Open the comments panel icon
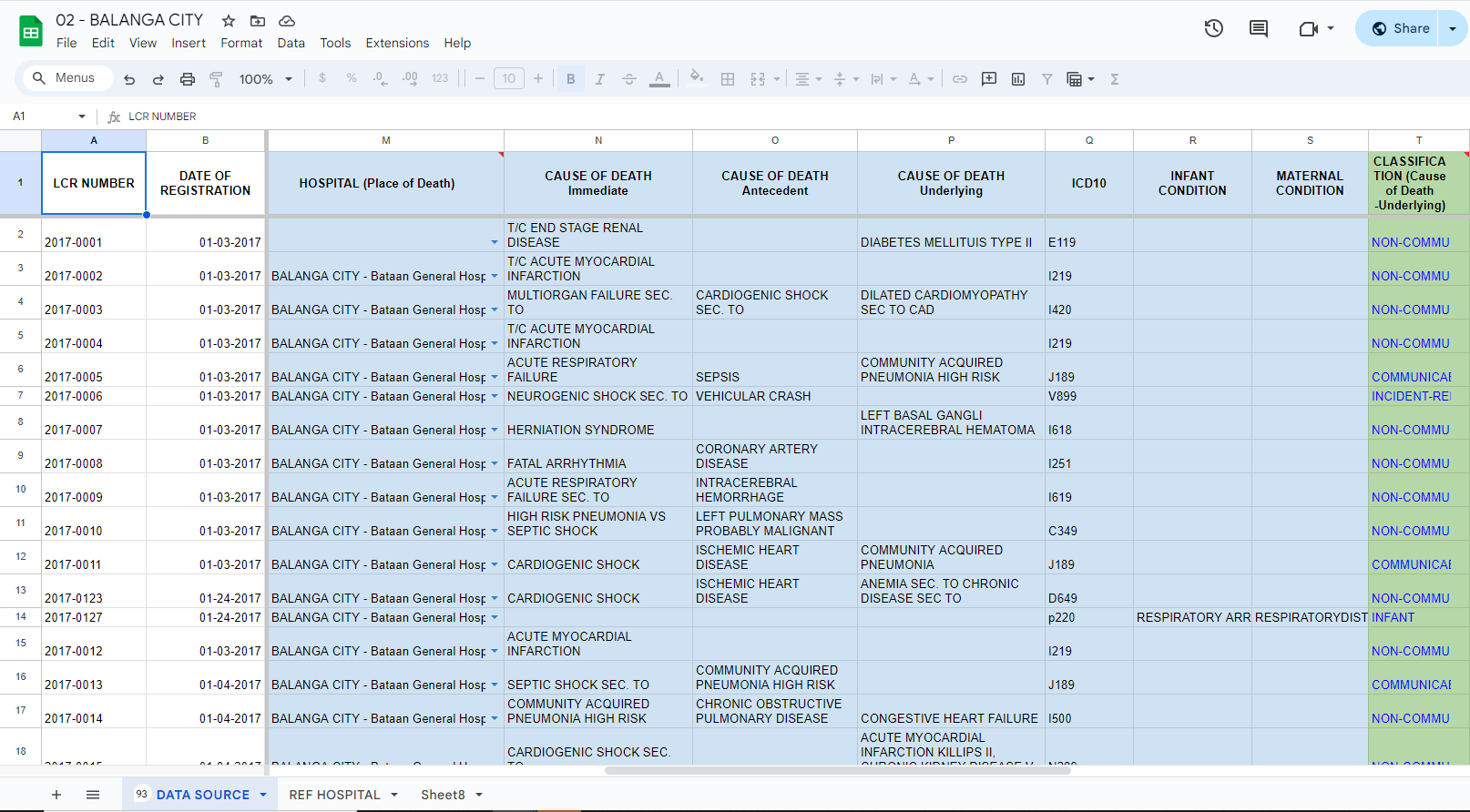Screen dimensions: 1470x812 (x=1259, y=28)
